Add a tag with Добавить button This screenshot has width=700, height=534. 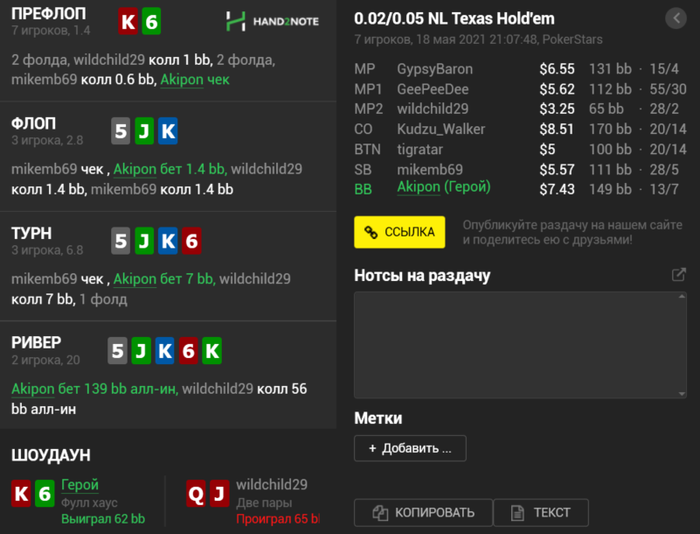tap(410, 448)
